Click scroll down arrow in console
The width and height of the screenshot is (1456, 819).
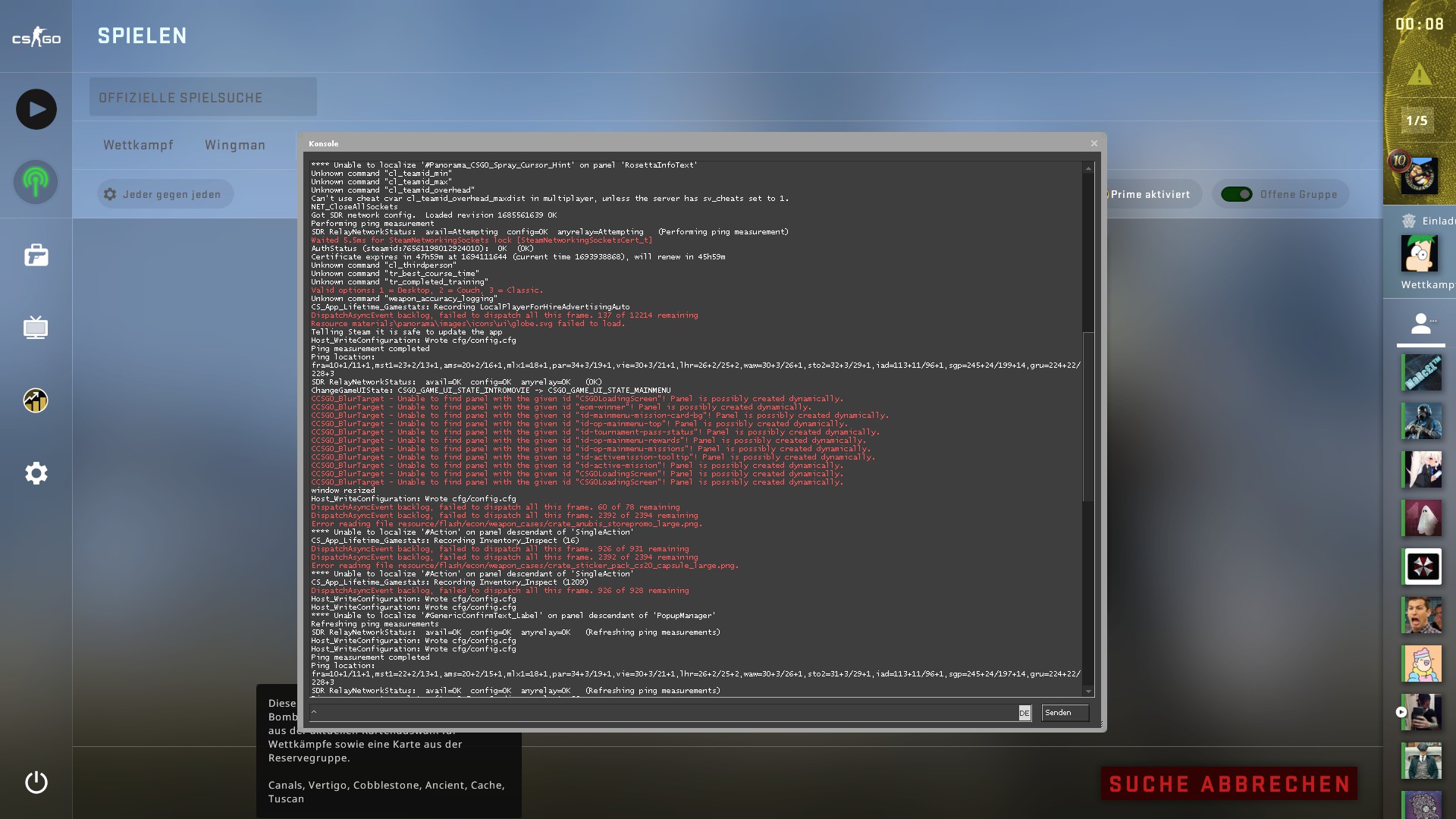1088,691
